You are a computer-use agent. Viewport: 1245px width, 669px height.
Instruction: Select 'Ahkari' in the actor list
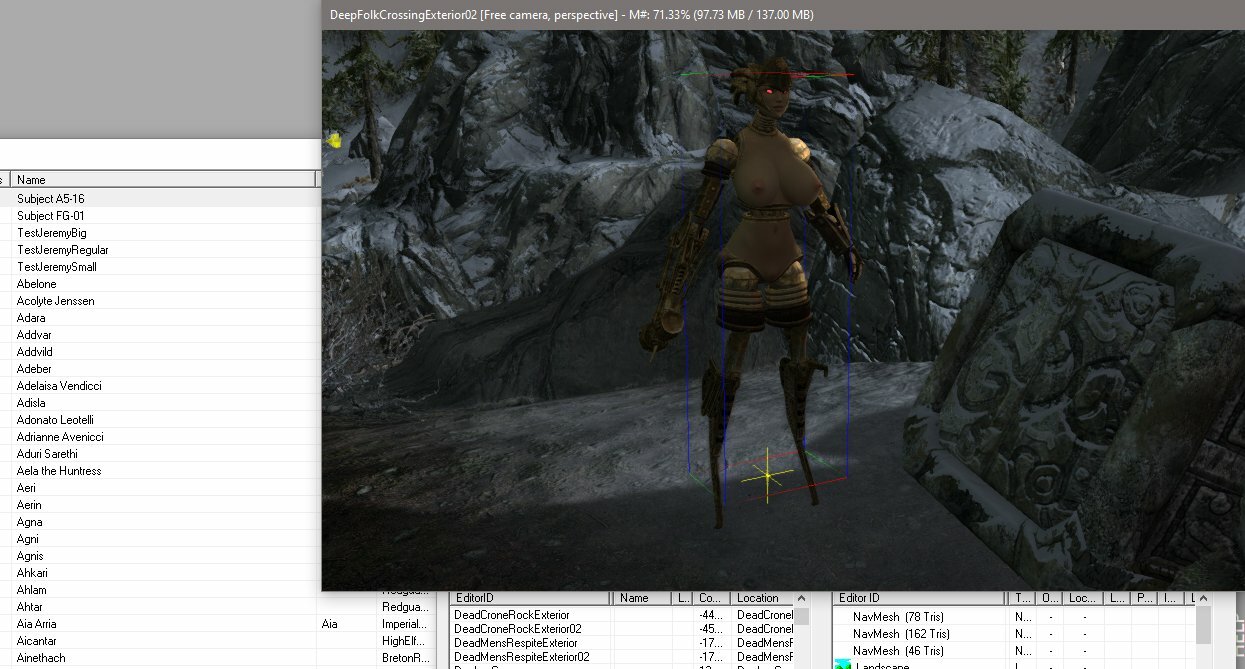tap(32, 573)
